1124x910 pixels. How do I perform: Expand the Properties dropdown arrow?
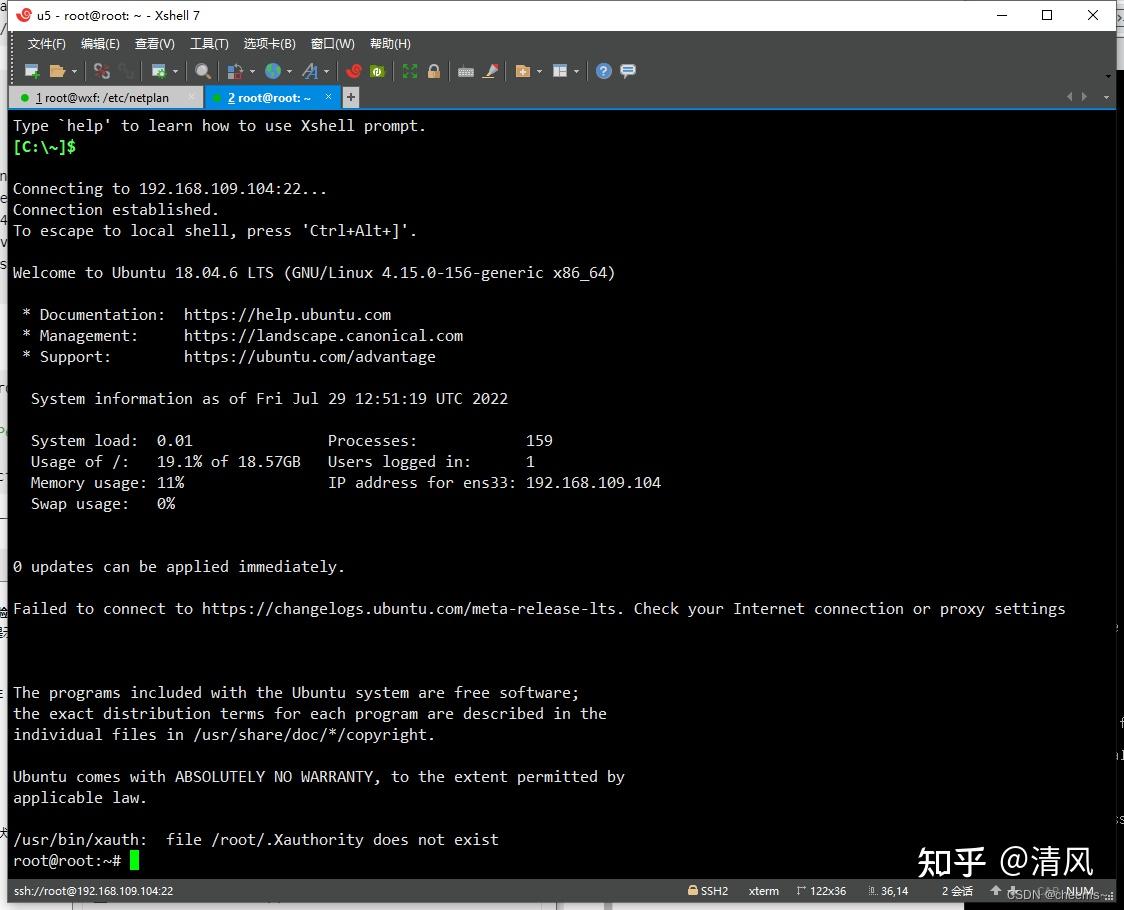pyautogui.click(x=175, y=71)
